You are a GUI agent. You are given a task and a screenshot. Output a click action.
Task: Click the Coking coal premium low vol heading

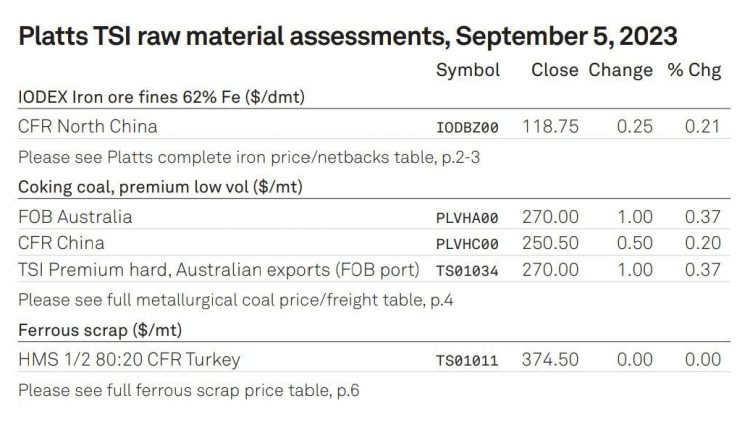coord(160,187)
